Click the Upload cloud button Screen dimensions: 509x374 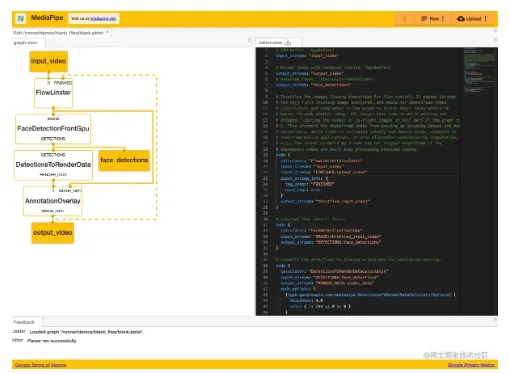click(469, 19)
